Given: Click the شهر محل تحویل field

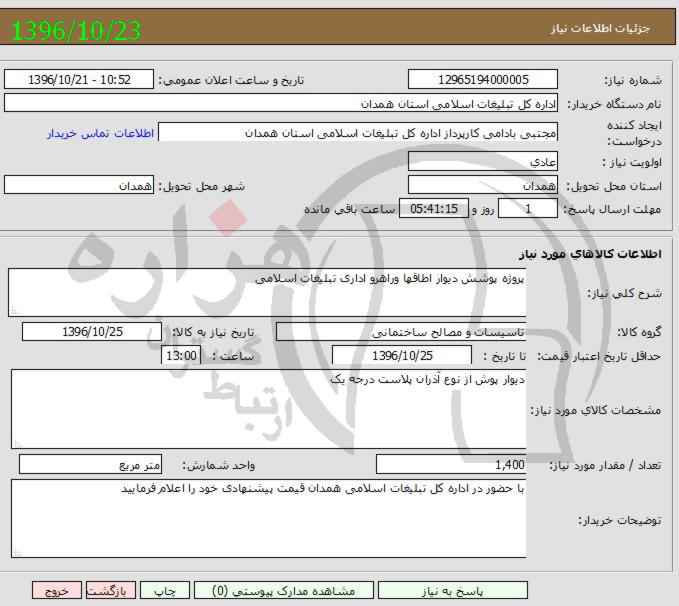Looking at the screenshot, I should (79, 185).
